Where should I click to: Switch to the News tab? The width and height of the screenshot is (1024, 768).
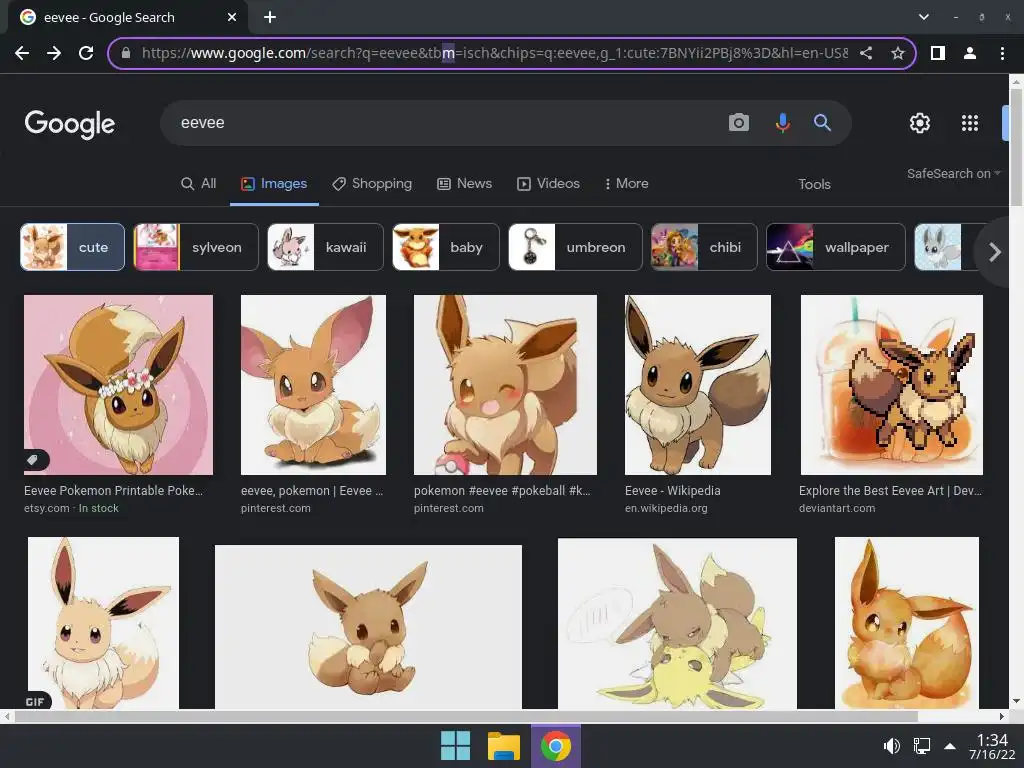pos(464,184)
